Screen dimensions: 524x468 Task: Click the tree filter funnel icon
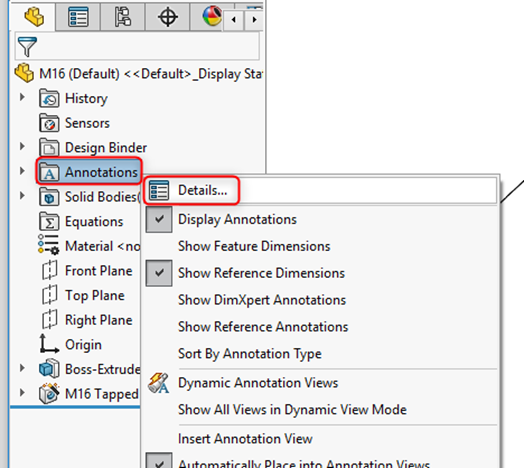(27, 46)
